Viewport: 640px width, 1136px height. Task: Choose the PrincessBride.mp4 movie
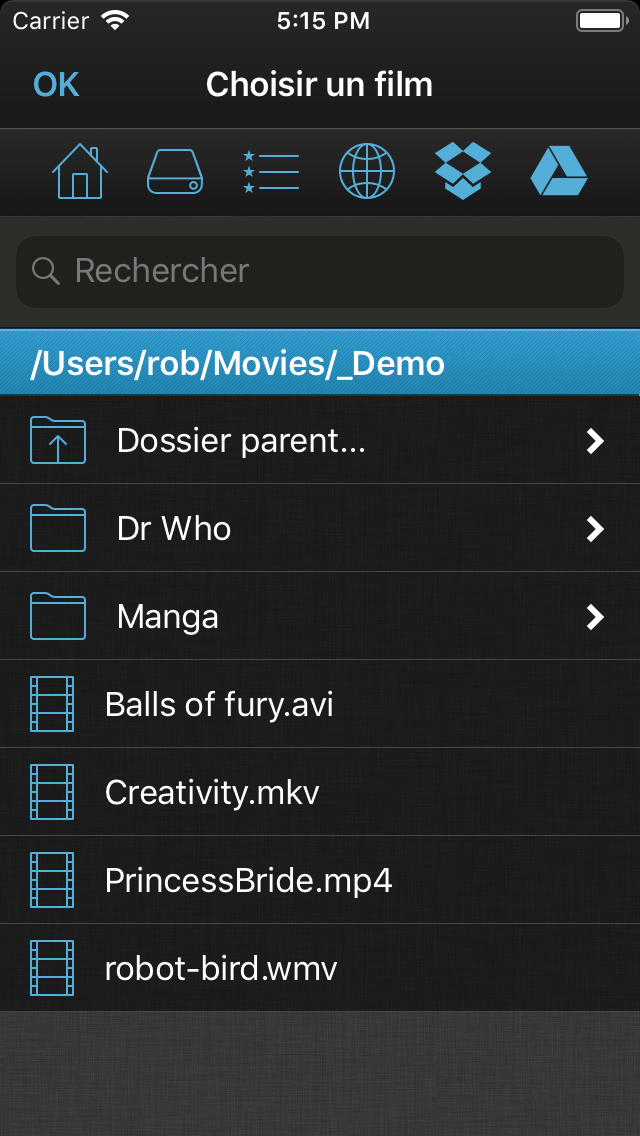tap(248, 881)
